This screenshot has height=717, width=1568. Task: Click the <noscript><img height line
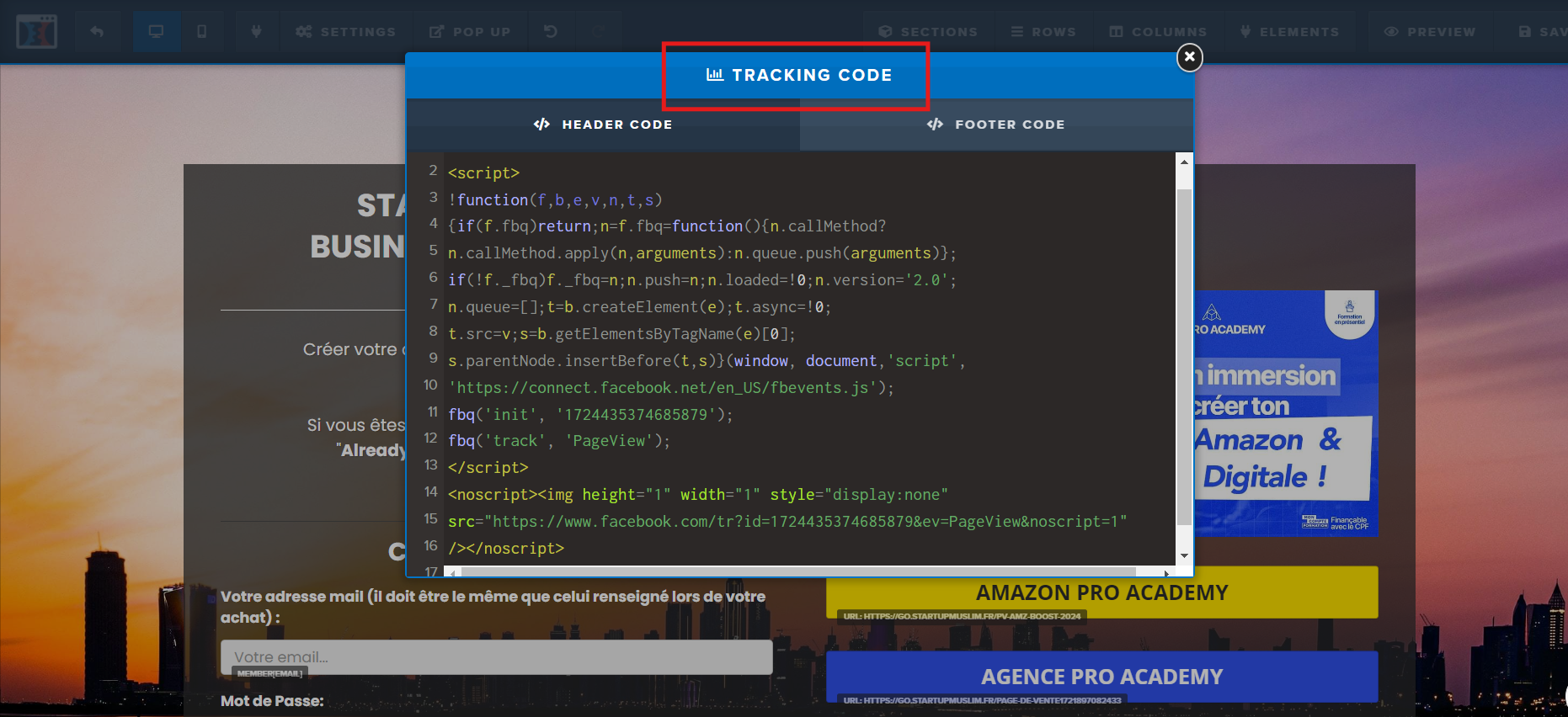[698, 494]
